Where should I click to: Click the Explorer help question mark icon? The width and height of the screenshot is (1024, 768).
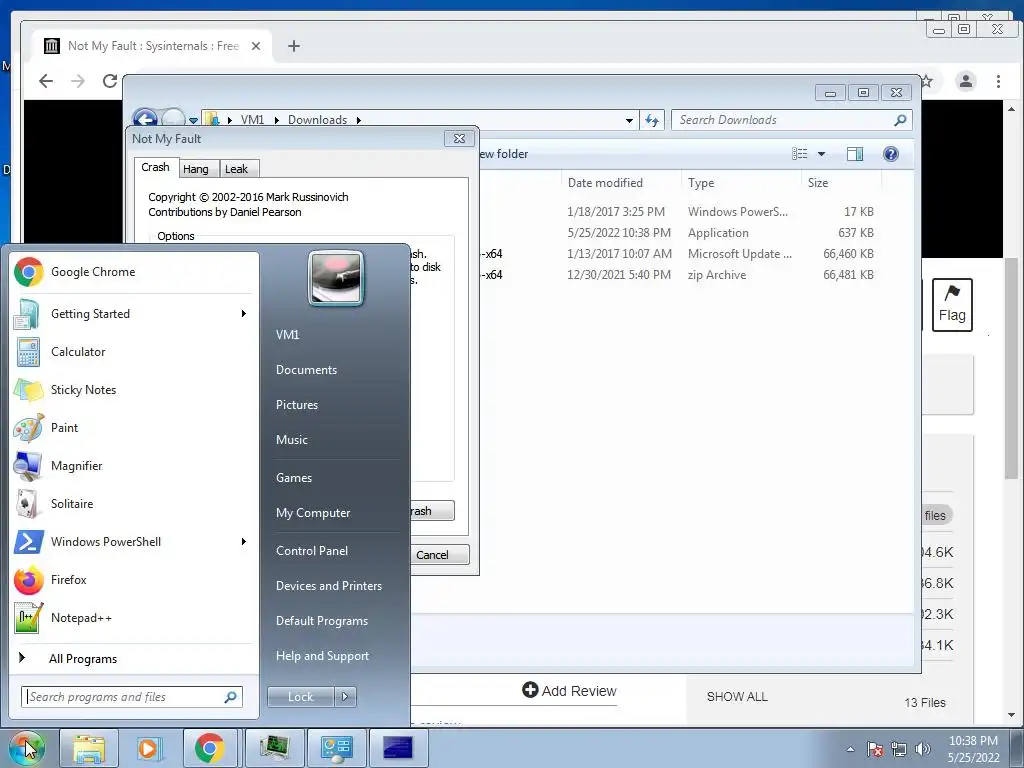(891, 154)
